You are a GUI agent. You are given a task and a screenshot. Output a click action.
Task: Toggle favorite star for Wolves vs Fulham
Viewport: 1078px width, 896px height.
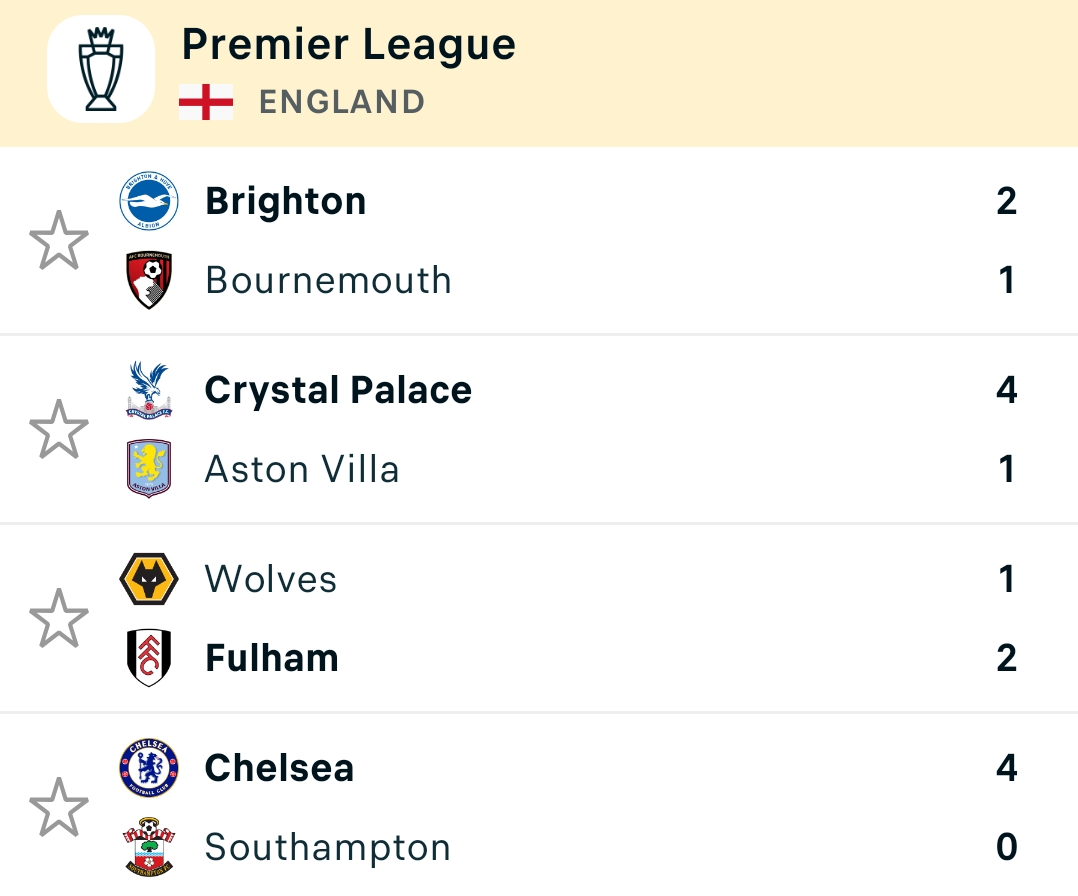pos(59,618)
